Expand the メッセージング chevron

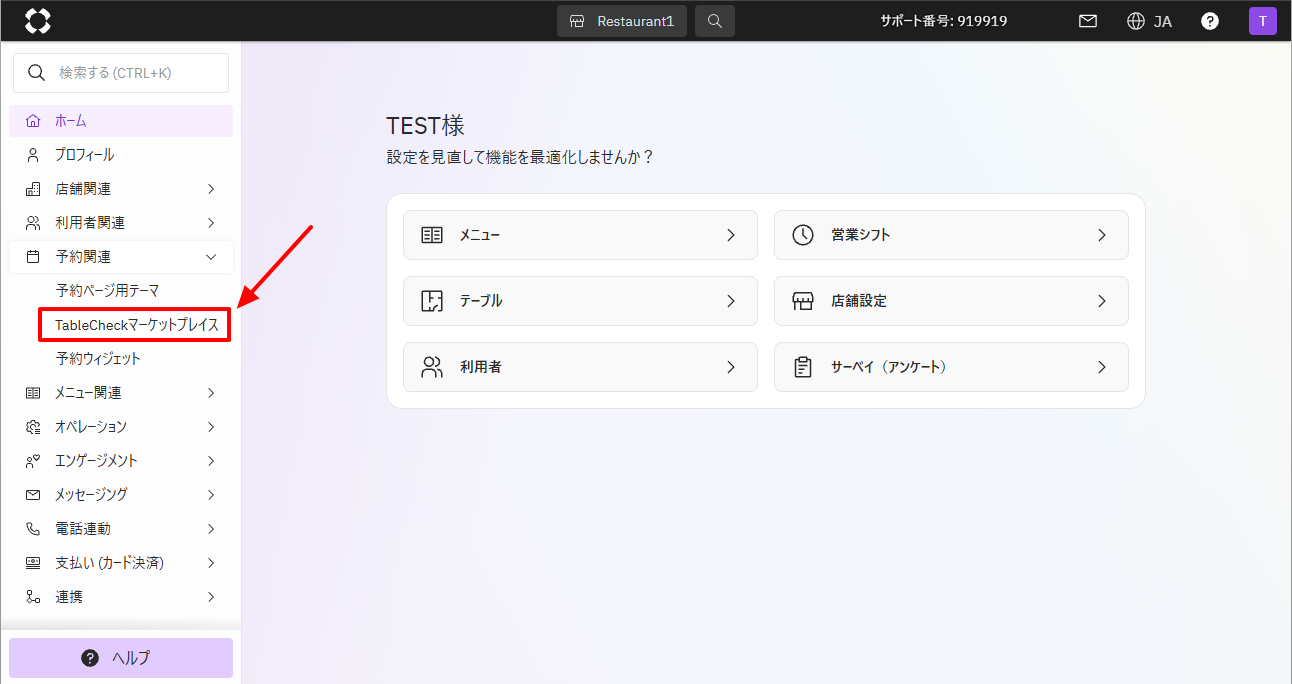tap(211, 495)
